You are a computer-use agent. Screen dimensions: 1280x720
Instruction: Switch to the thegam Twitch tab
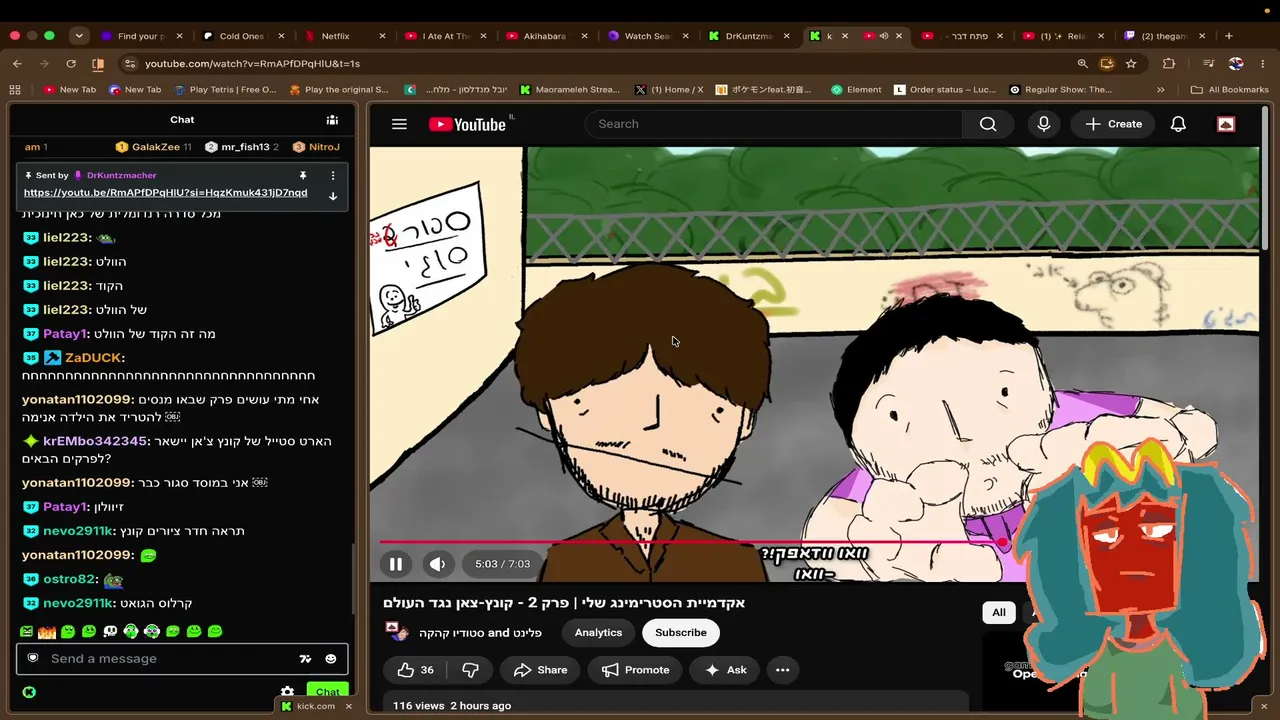[x=1166, y=36]
